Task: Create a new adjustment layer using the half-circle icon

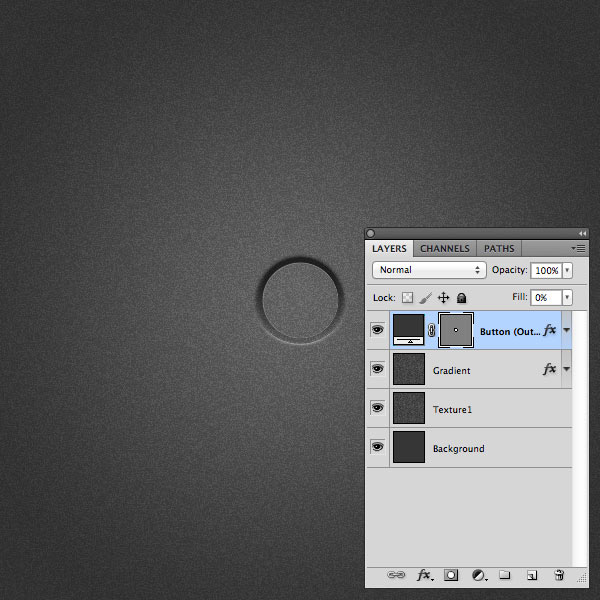Action: click(x=479, y=575)
